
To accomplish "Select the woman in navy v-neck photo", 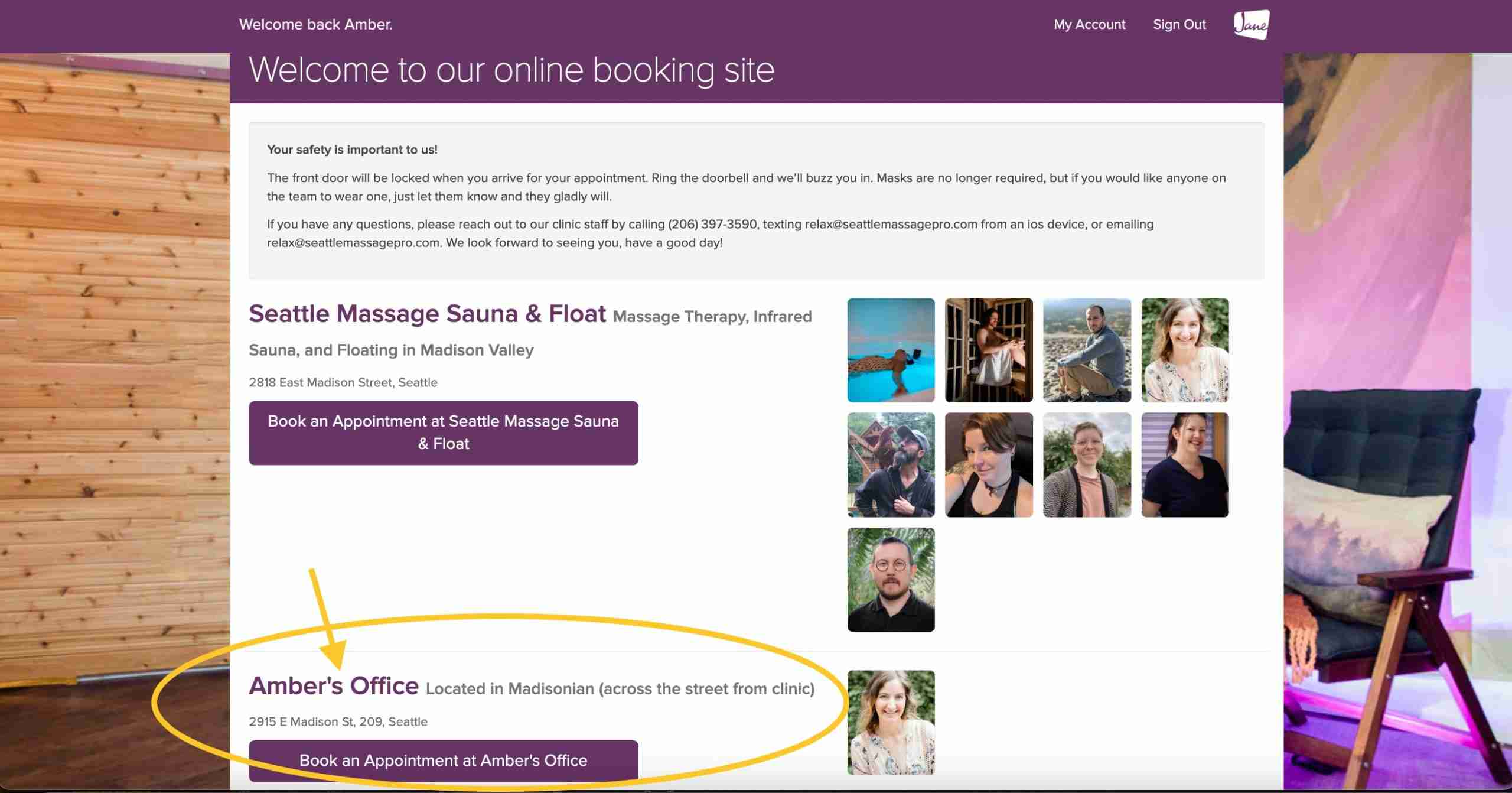I will click(1185, 465).
